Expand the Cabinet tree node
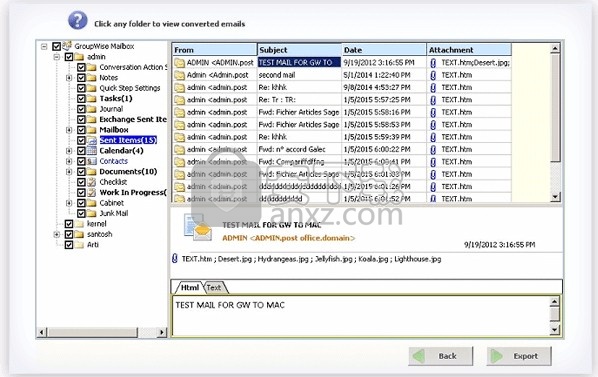This screenshot has width=598, height=377. [69, 203]
